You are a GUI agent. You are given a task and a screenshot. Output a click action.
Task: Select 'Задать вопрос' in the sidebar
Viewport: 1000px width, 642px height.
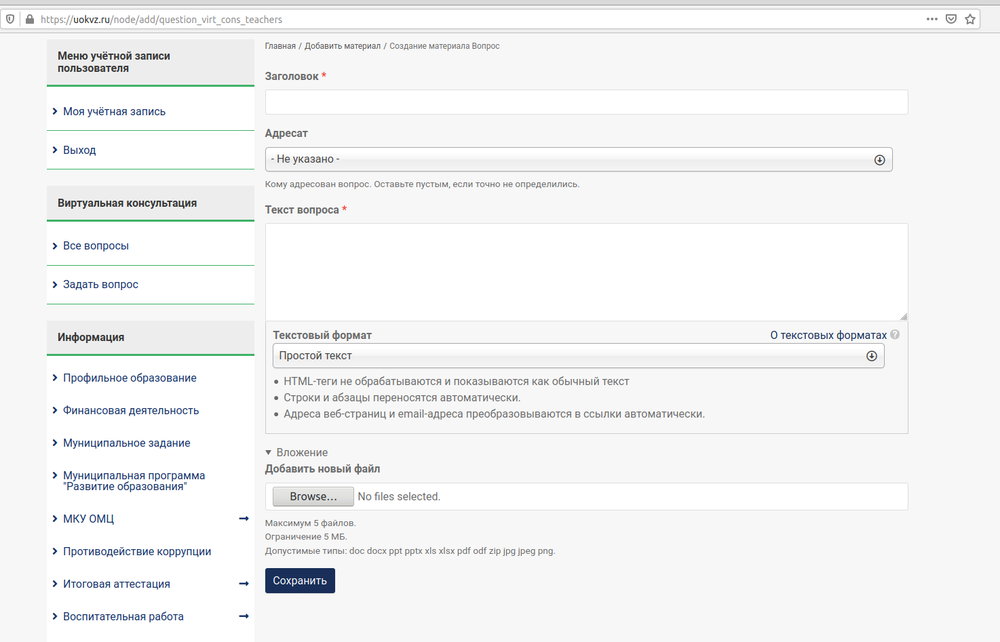pyautogui.click(x=100, y=285)
